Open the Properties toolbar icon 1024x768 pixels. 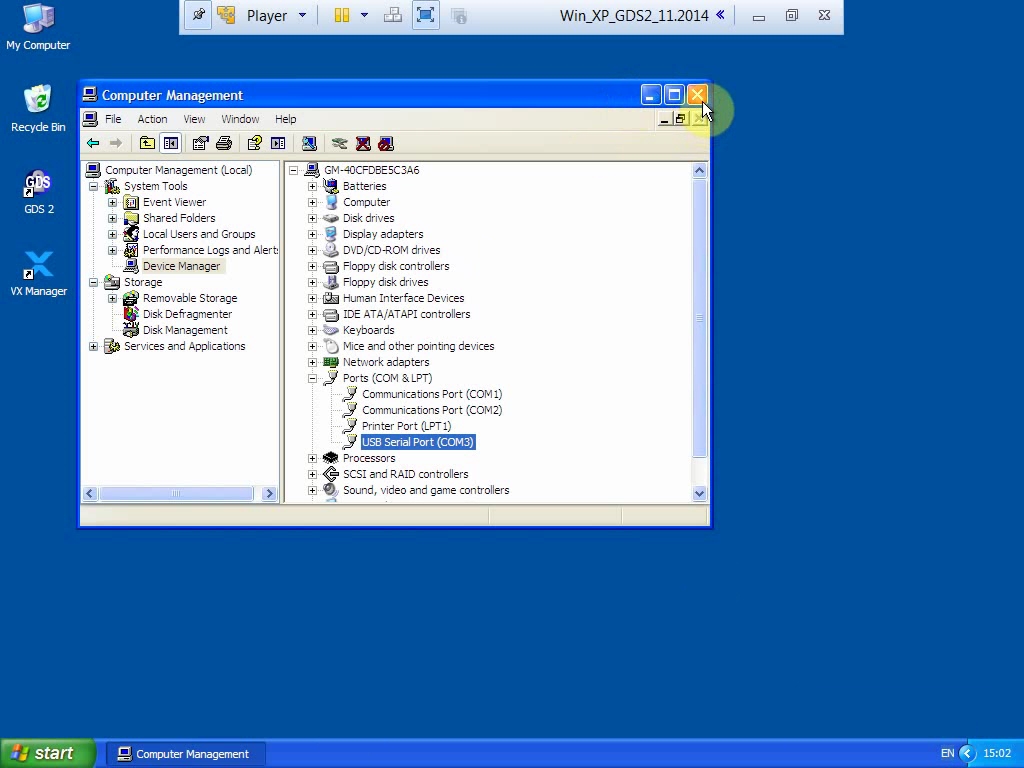200,143
